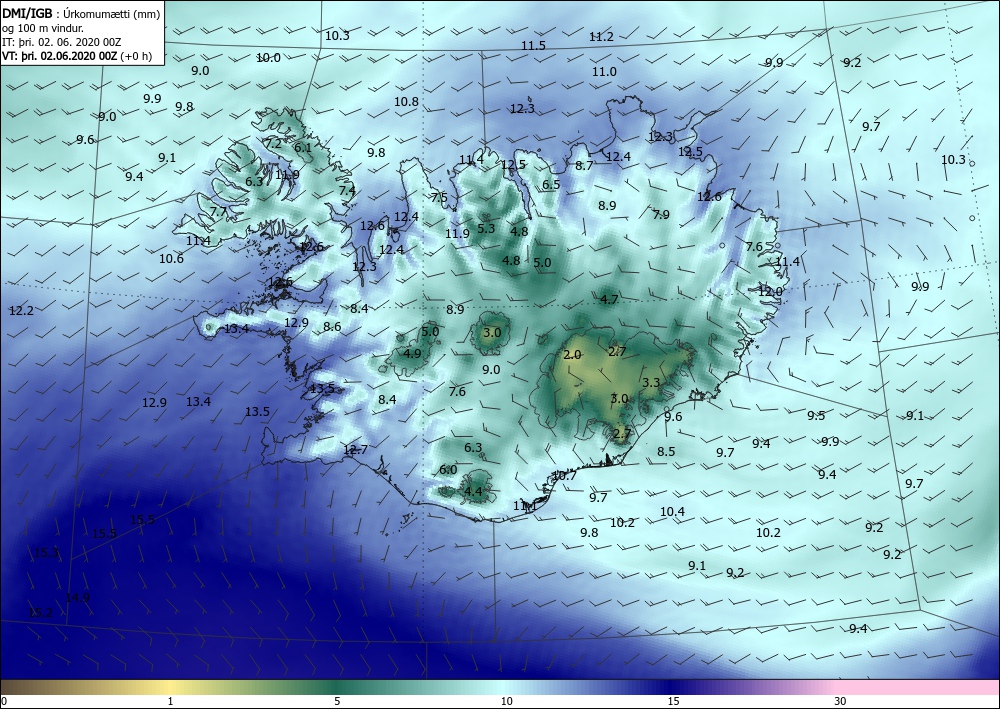The image size is (1000, 709).
Task: Click the map value '15.2'
Action: pyautogui.click(x=41, y=613)
